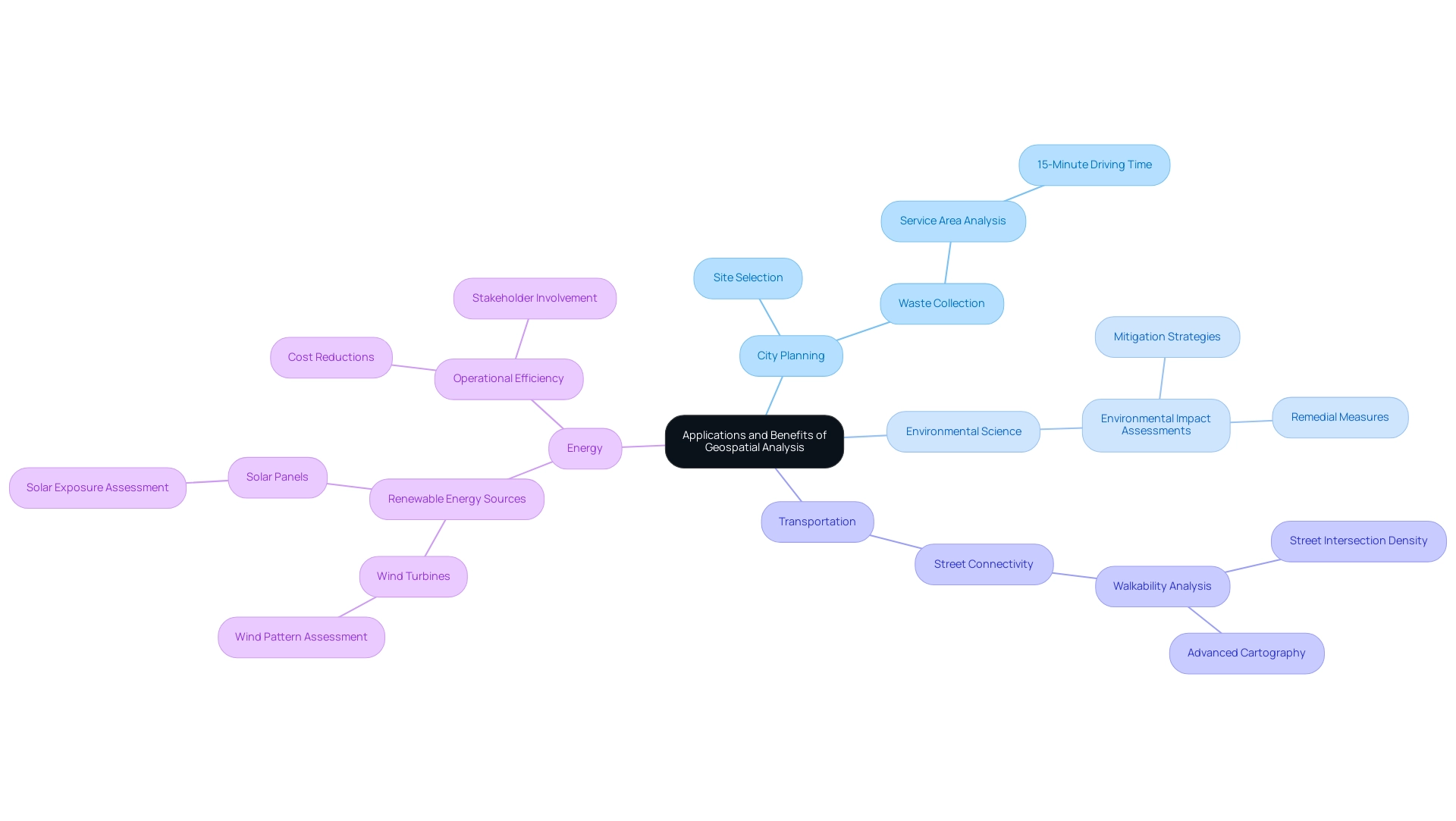Click the Renewable Energy Sources node

[457, 499]
